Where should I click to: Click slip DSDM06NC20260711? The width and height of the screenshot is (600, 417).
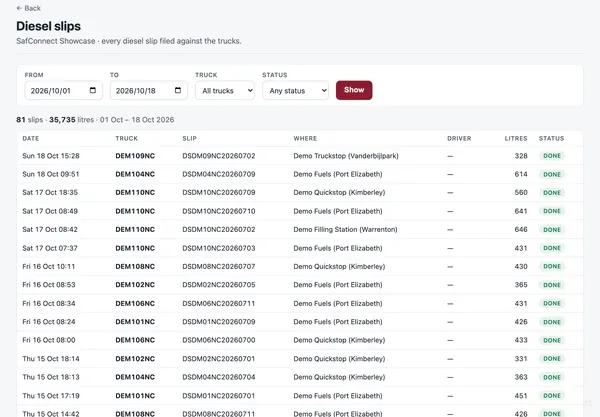click(219, 303)
